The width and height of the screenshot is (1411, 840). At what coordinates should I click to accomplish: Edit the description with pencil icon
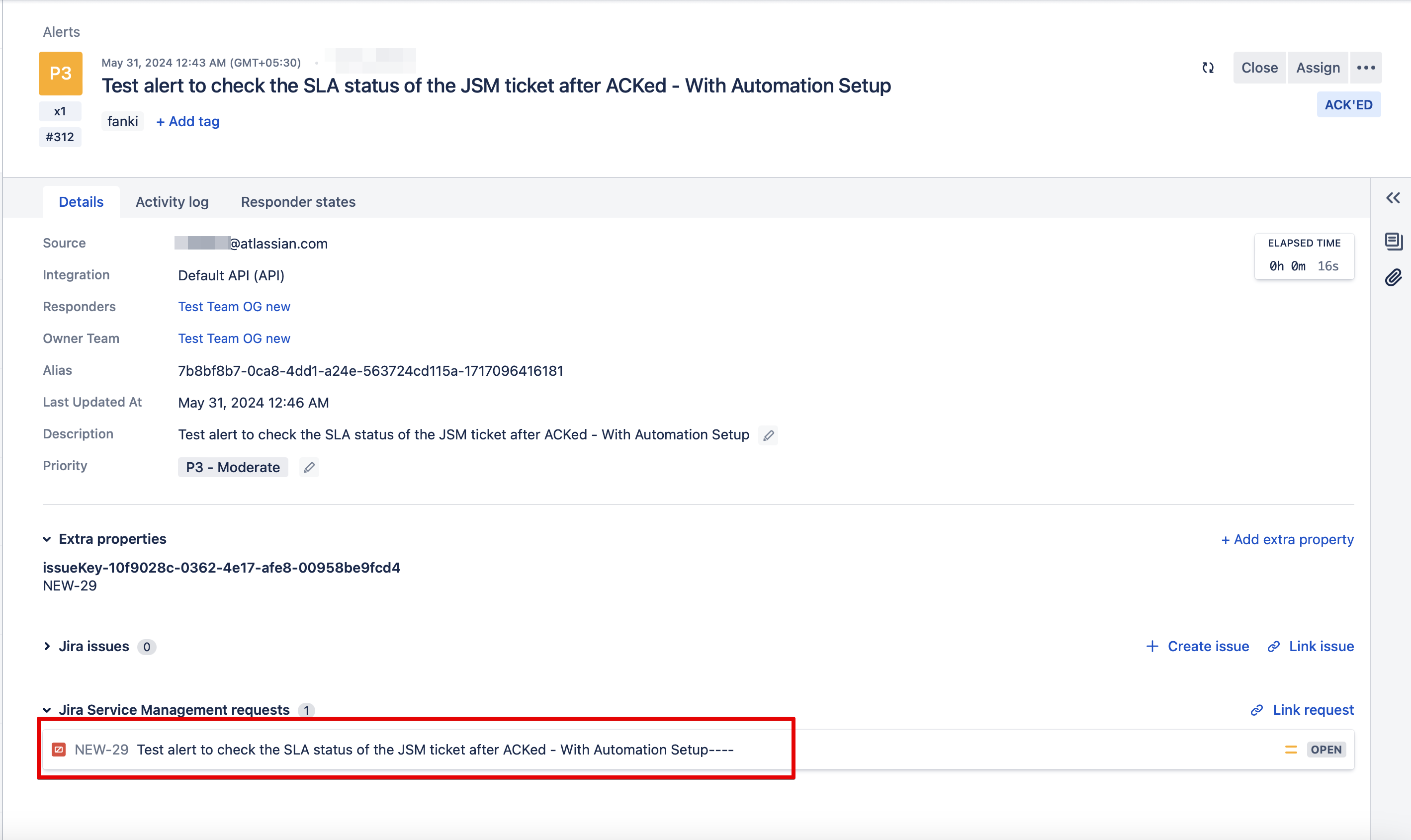768,435
